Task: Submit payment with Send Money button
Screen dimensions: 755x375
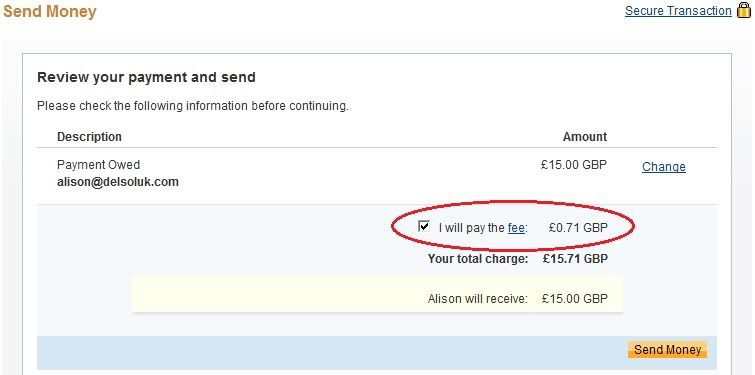Action: pos(667,349)
